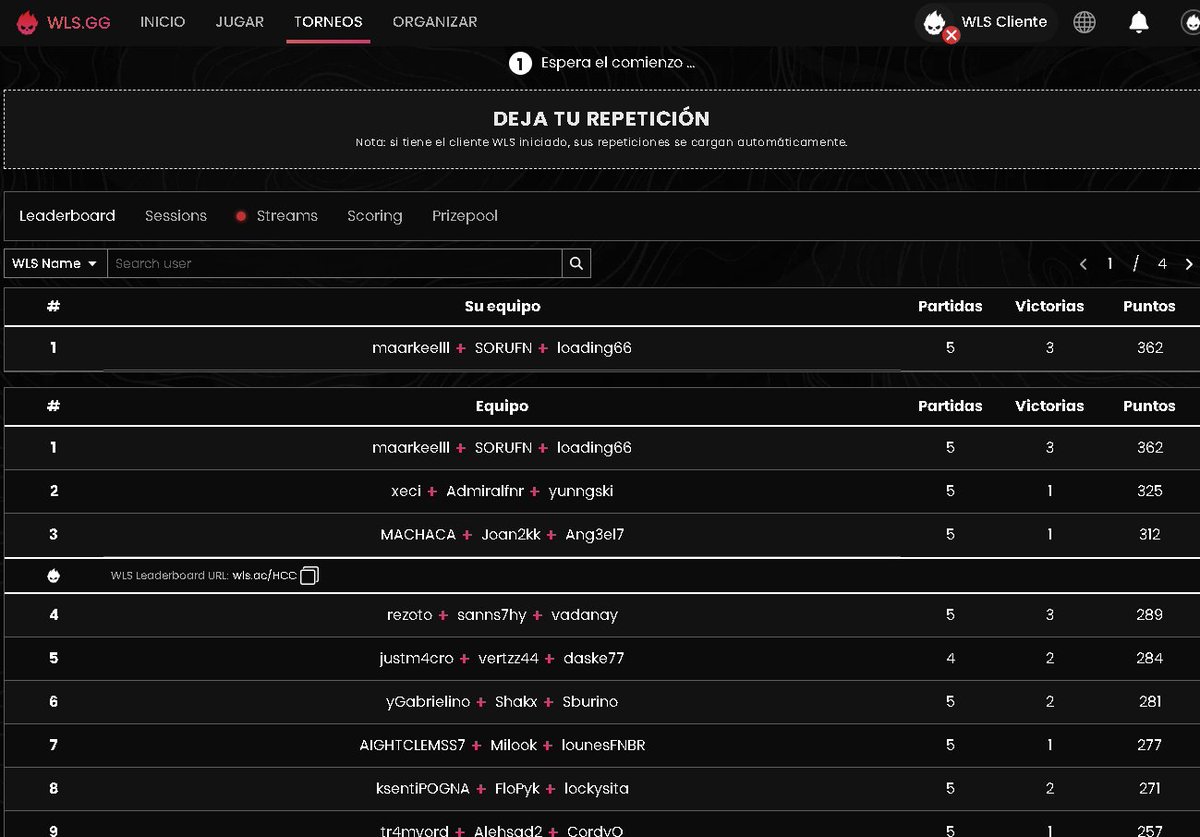Open the notifications bell
This screenshot has width=1200, height=837.
(1139, 22)
